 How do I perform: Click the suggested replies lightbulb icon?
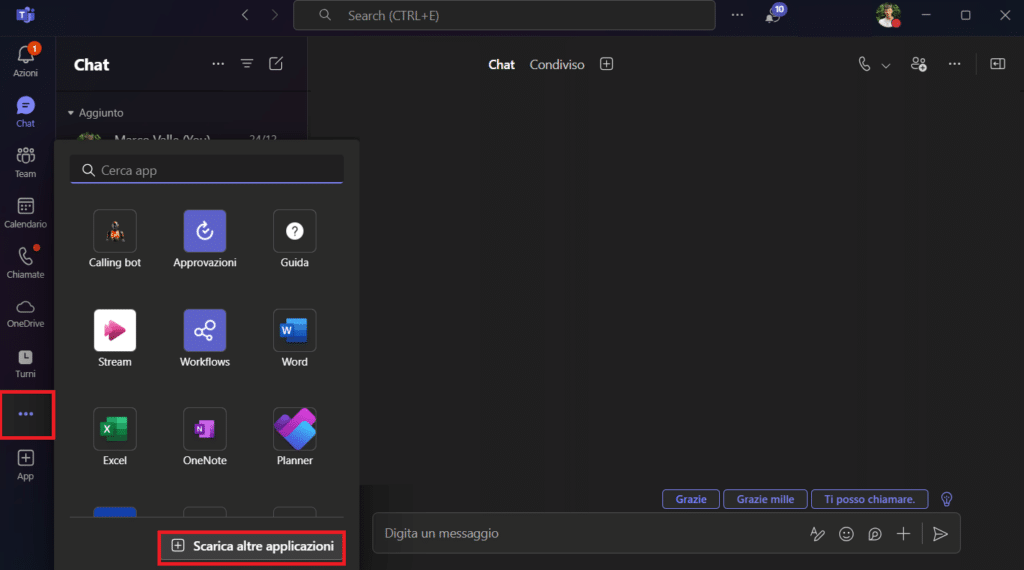[x=946, y=499]
